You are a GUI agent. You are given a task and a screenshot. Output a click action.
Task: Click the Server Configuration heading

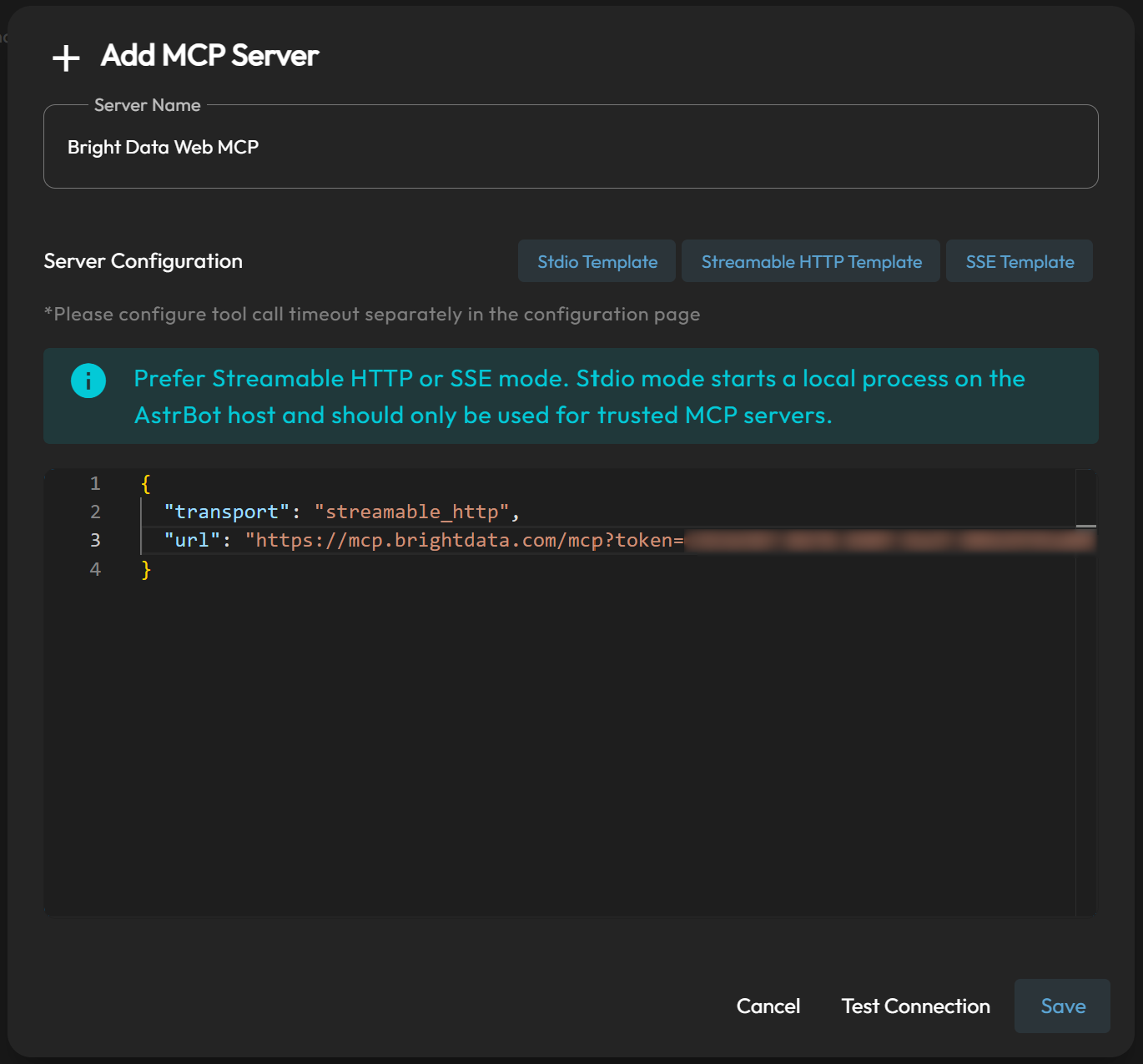tap(143, 261)
